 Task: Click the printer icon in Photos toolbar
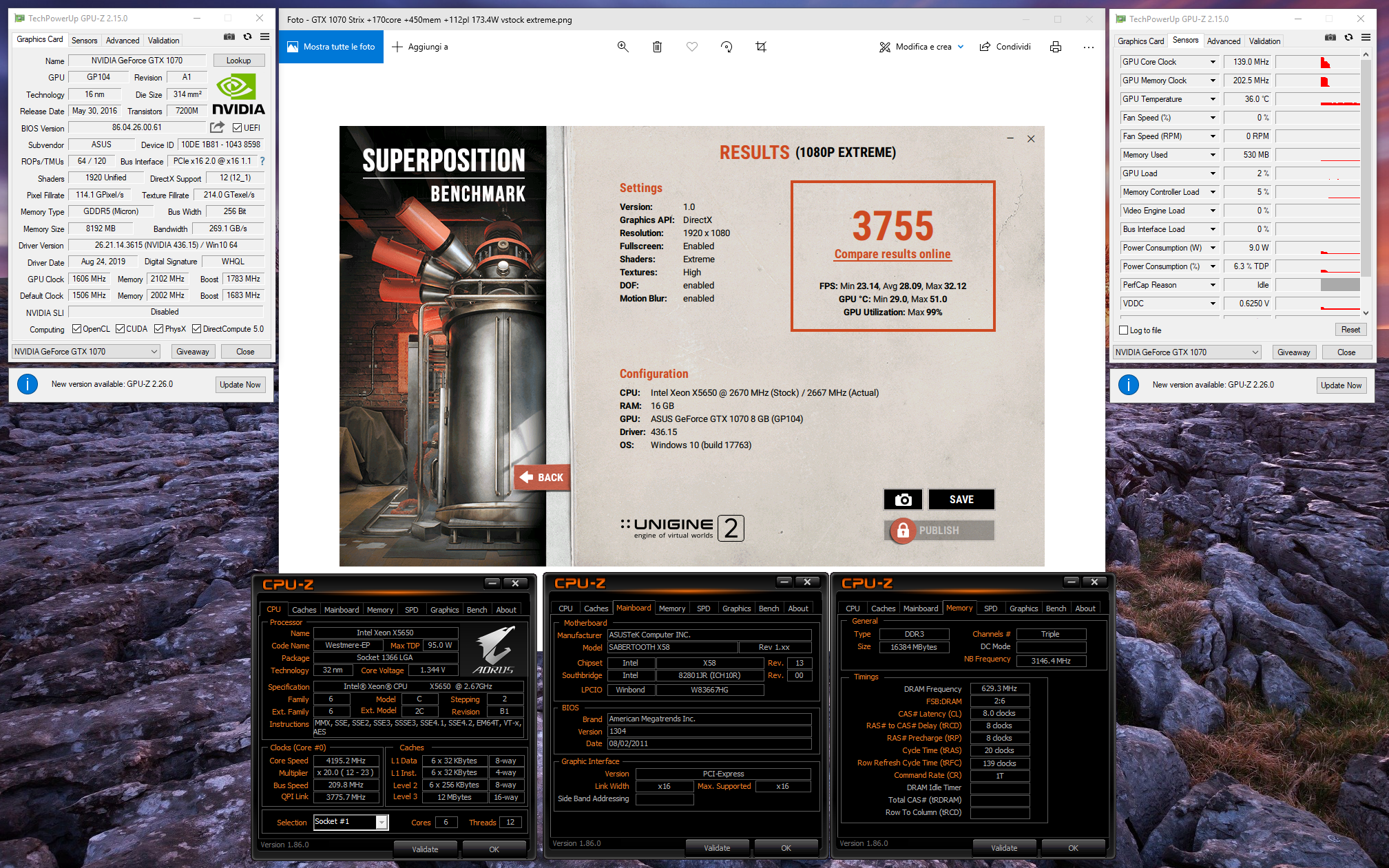(x=1056, y=47)
